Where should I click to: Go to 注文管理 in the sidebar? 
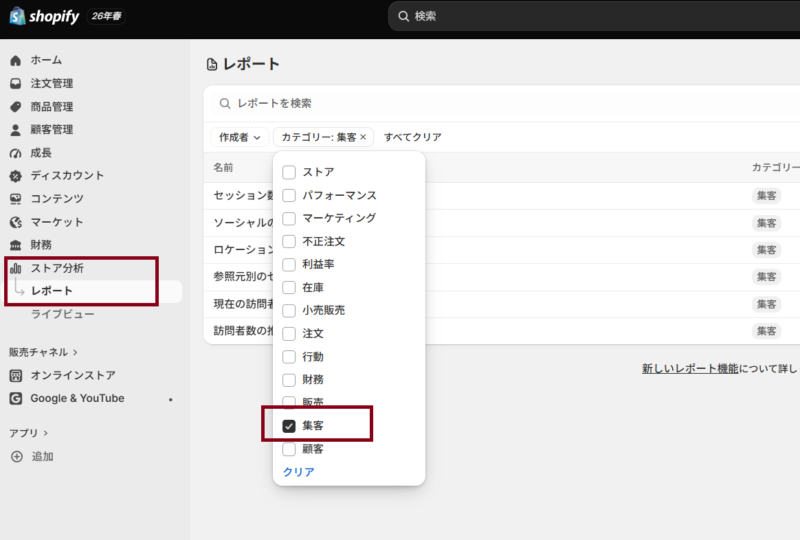(x=52, y=83)
